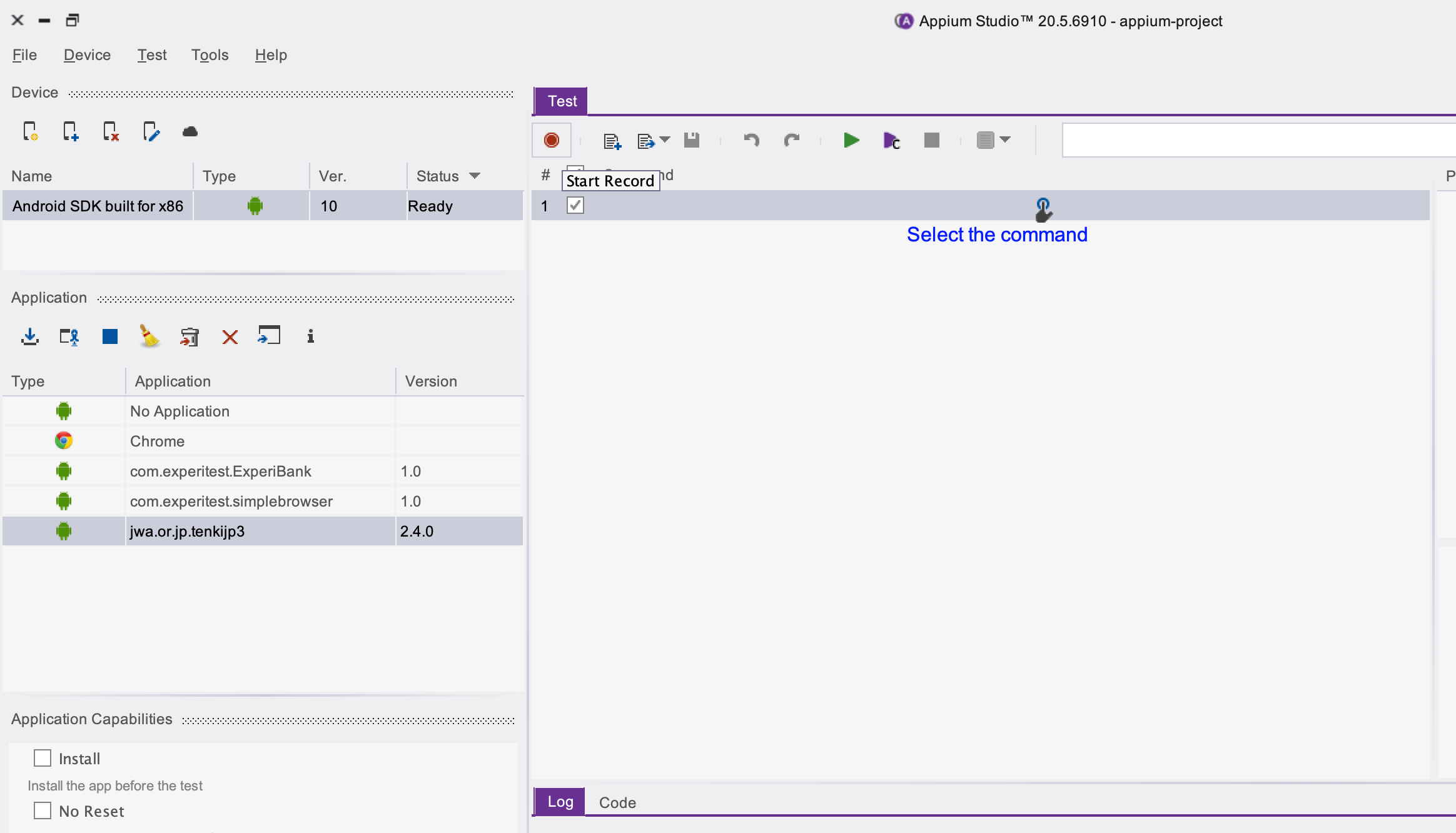
Task: Switch to the Code tab
Action: click(x=617, y=802)
